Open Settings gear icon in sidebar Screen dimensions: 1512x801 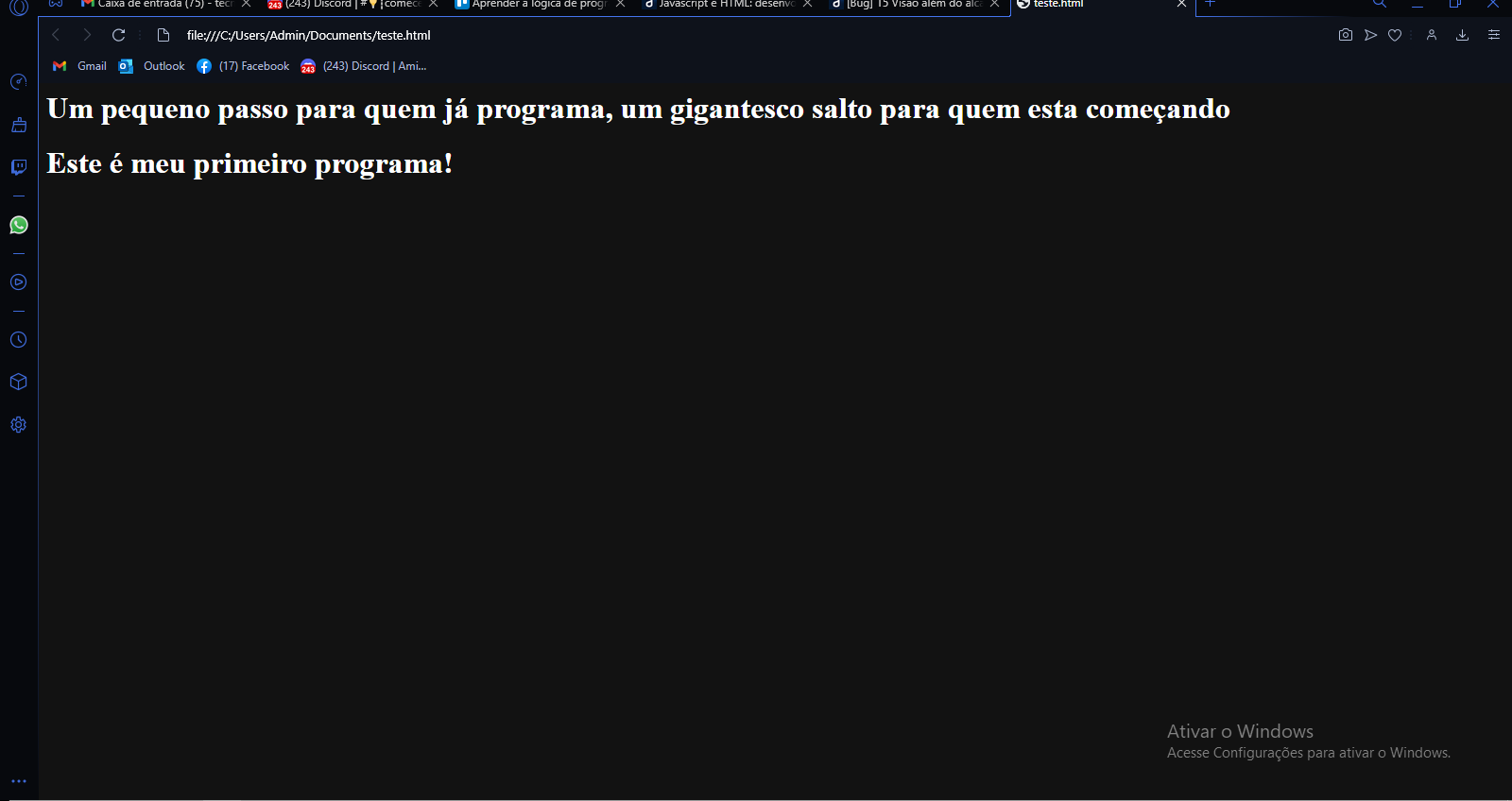pos(18,425)
